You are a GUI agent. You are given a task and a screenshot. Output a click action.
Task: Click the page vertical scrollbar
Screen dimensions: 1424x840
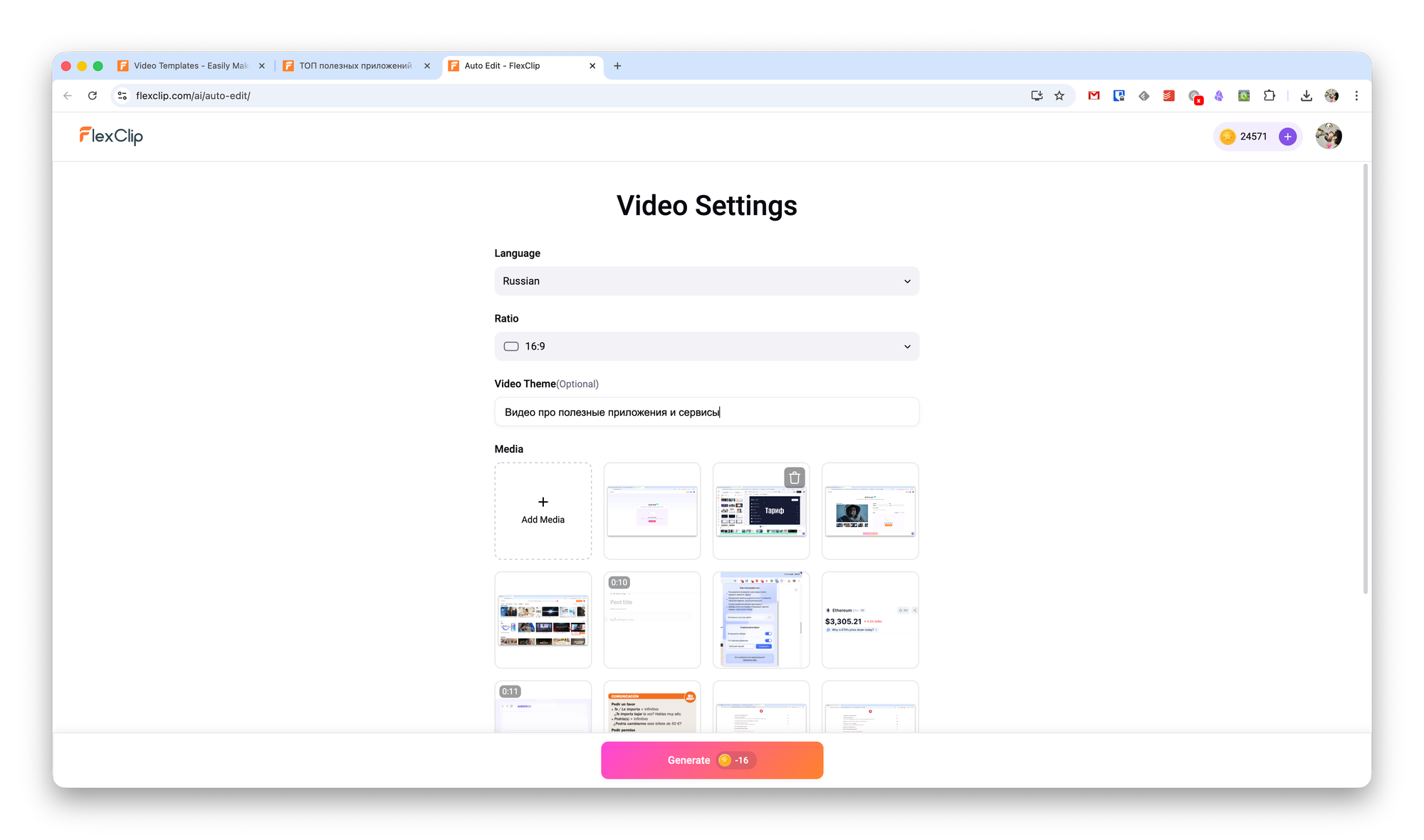[1365, 377]
